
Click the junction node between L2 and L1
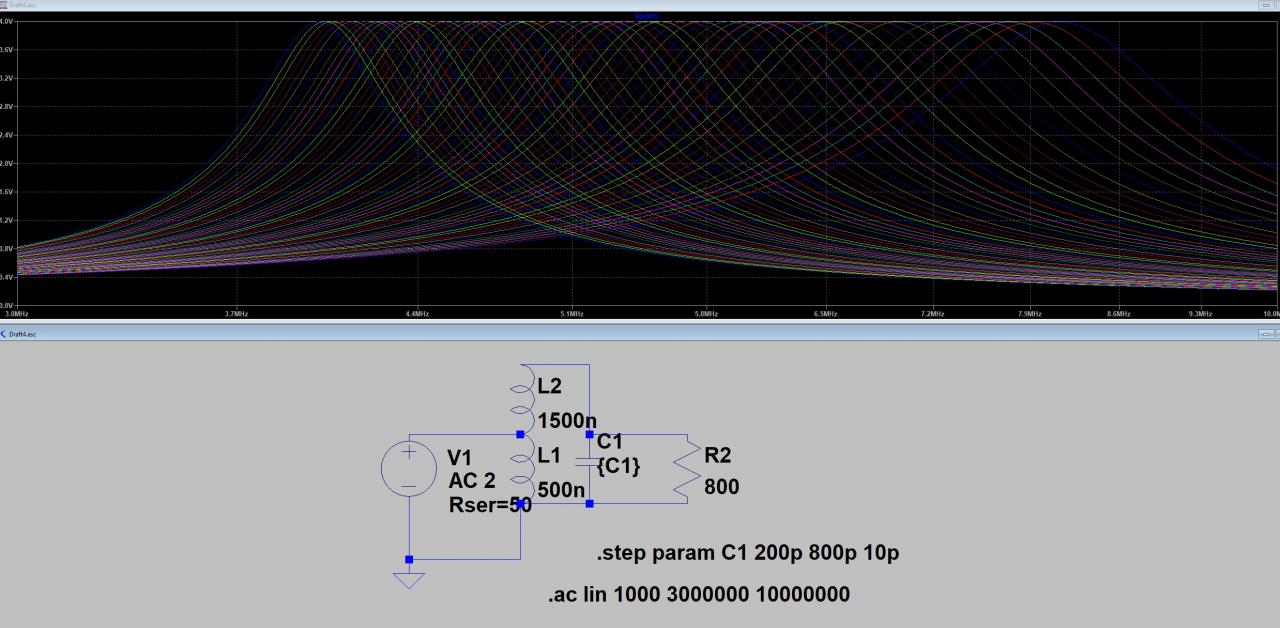click(521, 434)
